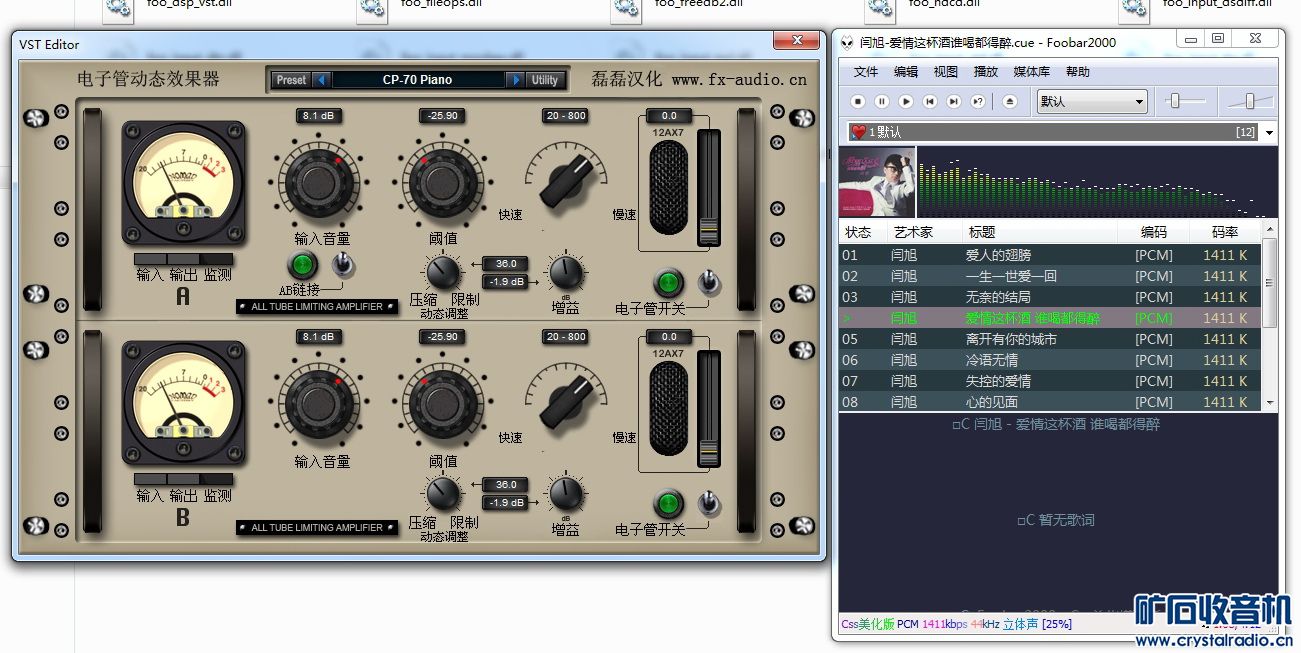Open the 文件 menu
This screenshot has height=653, width=1301.
tap(866, 72)
